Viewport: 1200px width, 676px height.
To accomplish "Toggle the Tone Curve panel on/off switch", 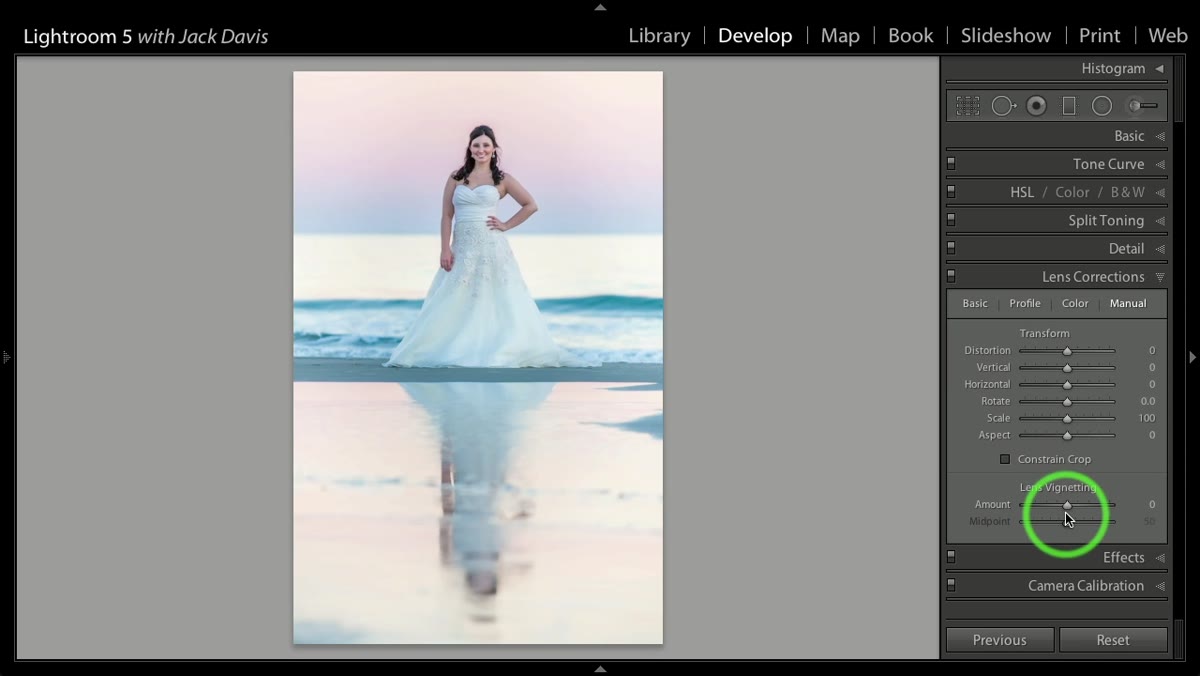I will (x=951, y=163).
